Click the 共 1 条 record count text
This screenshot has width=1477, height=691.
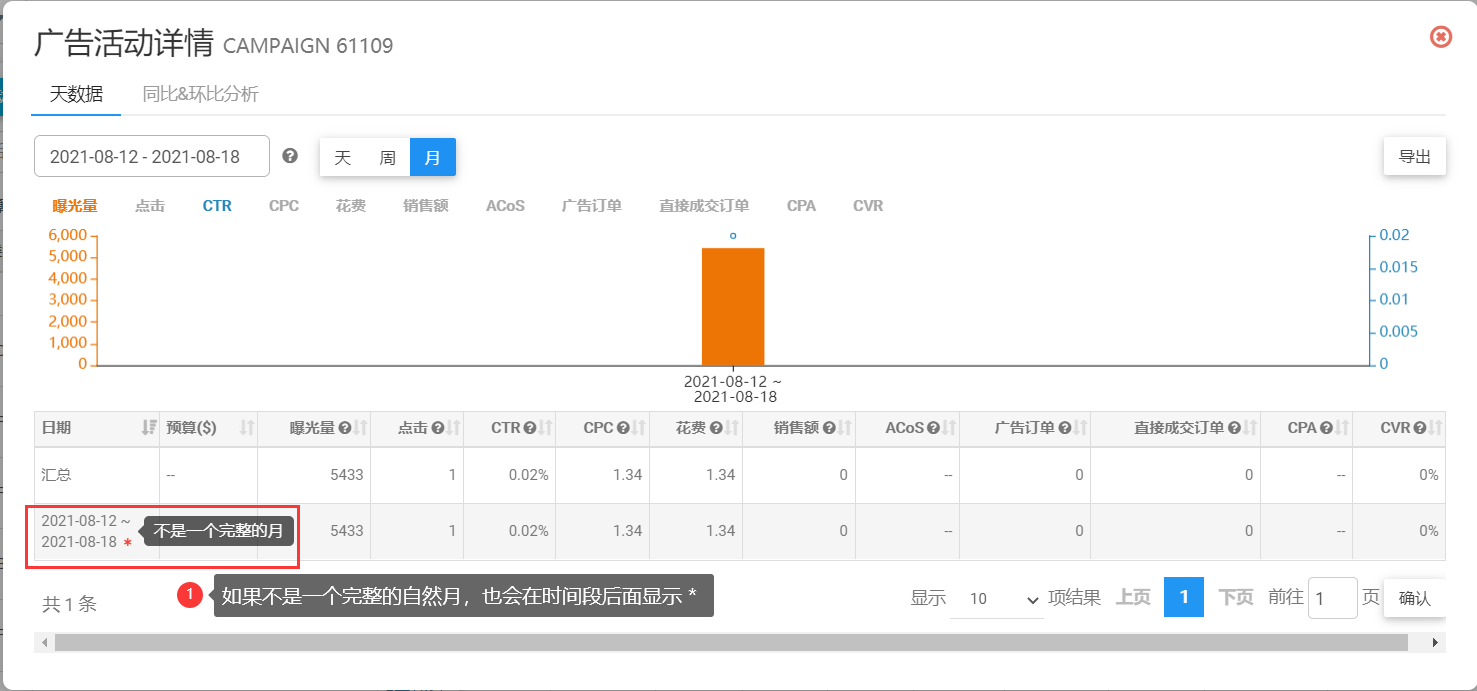click(69, 604)
